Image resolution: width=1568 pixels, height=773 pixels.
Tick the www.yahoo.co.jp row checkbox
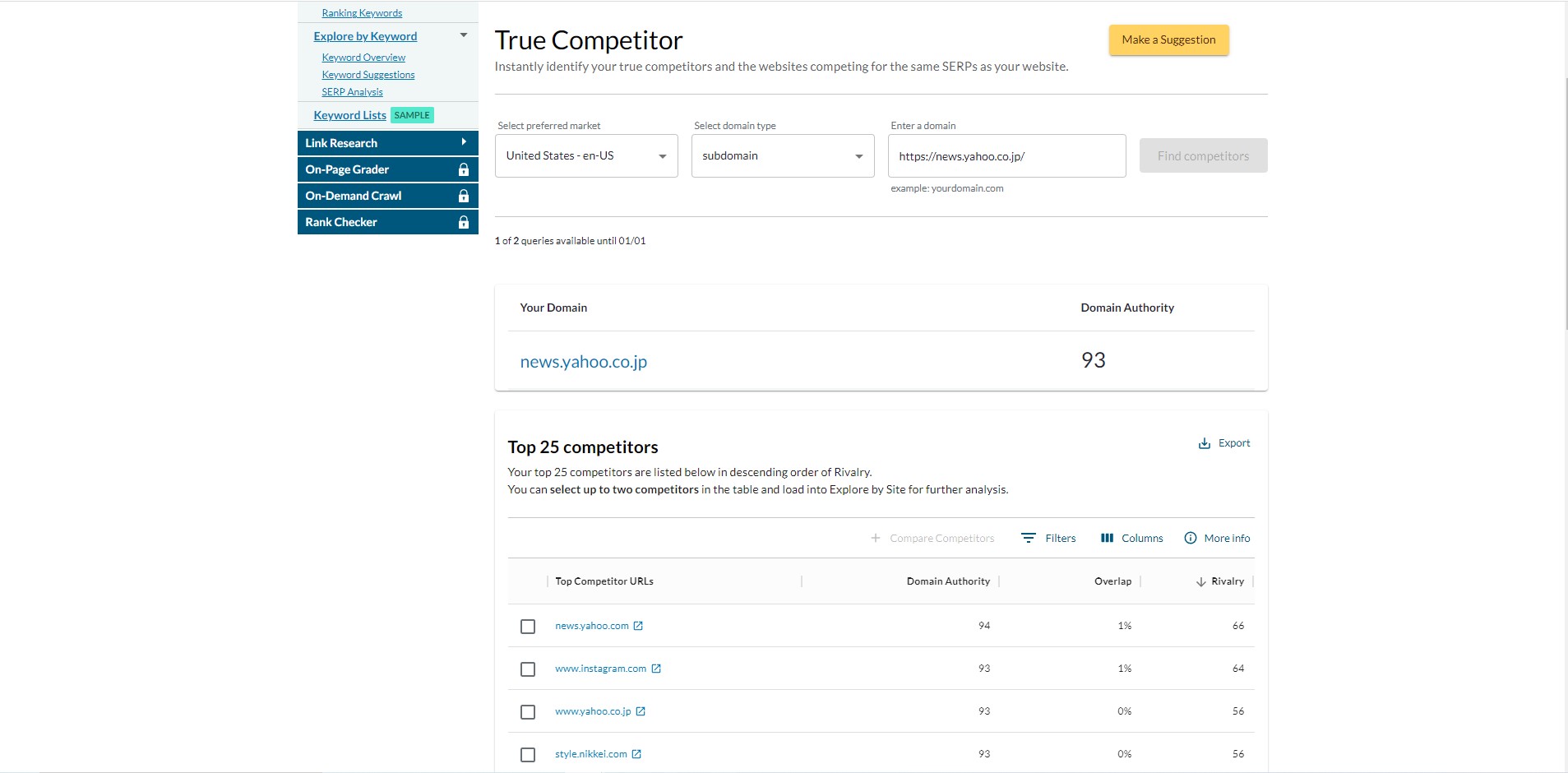(x=528, y=712)
